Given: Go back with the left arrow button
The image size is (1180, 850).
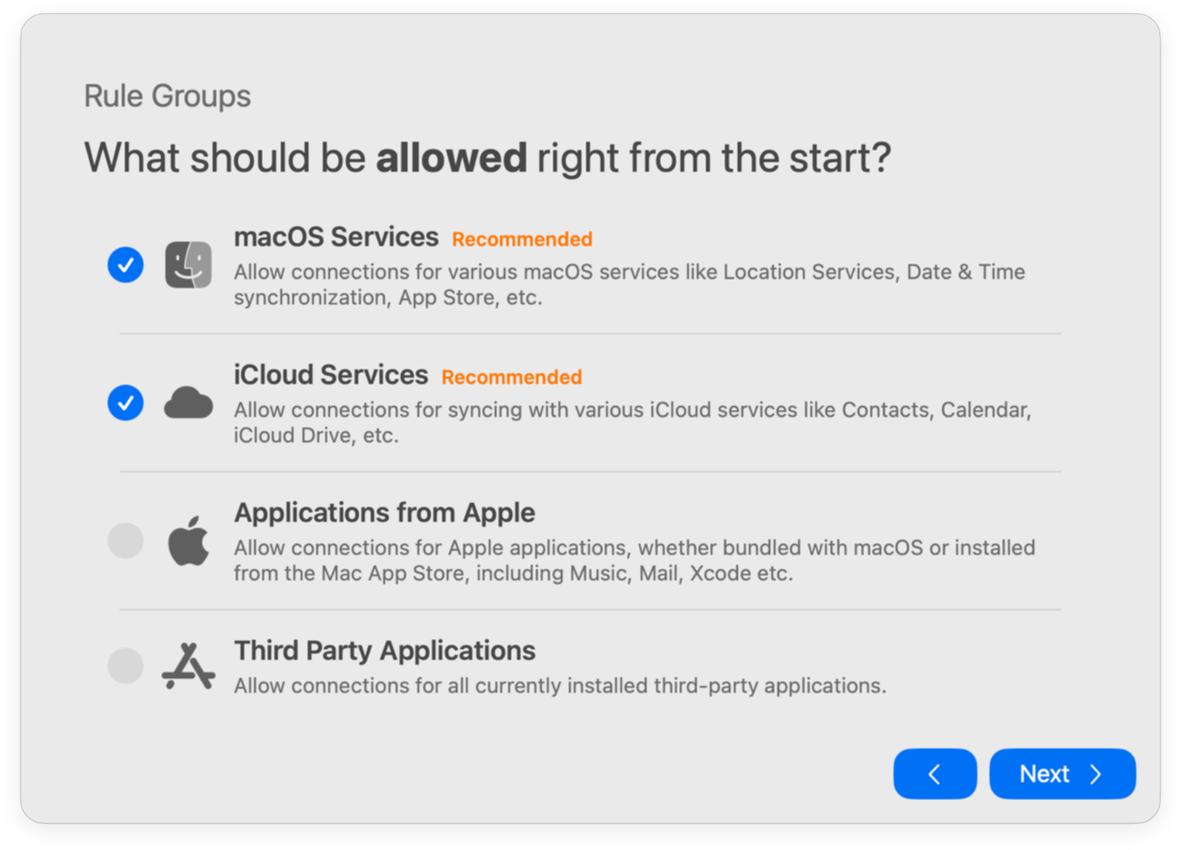Looking at the screenshot, I should [x=935, y=774].
